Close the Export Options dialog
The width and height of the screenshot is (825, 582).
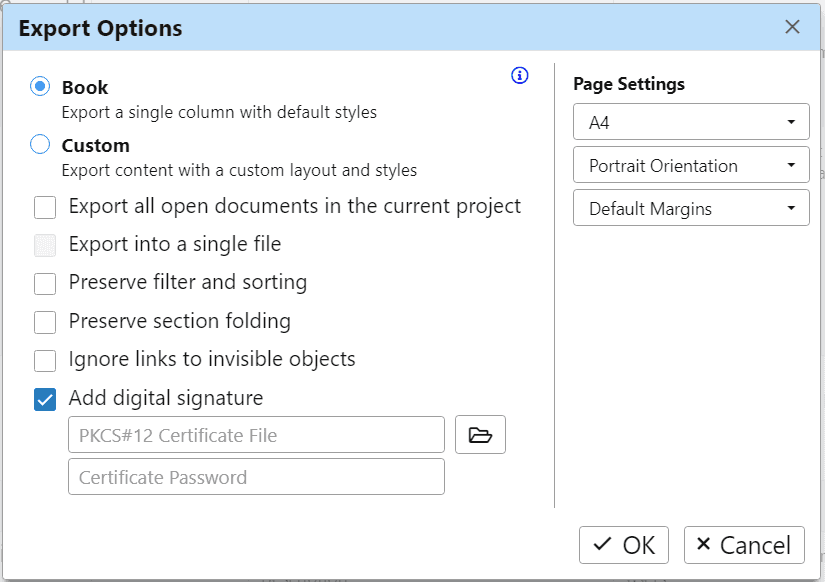(793, 27)
